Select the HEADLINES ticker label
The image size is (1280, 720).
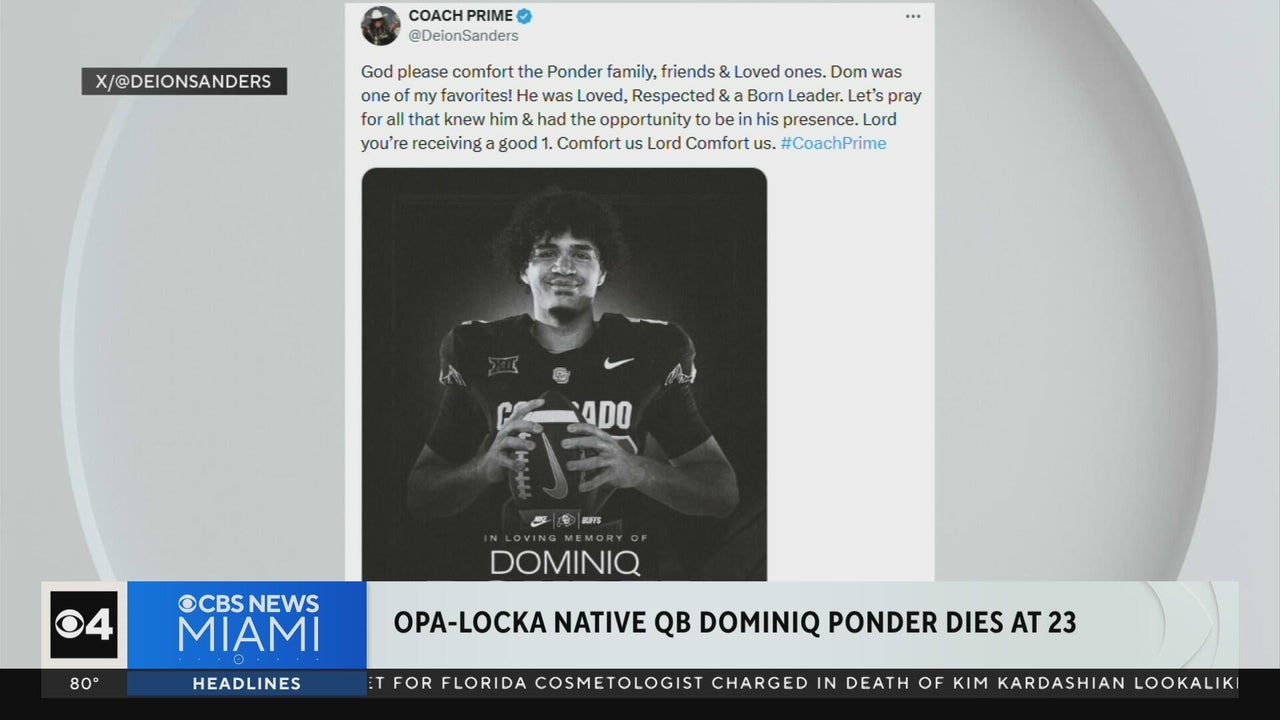pos(246,684)
